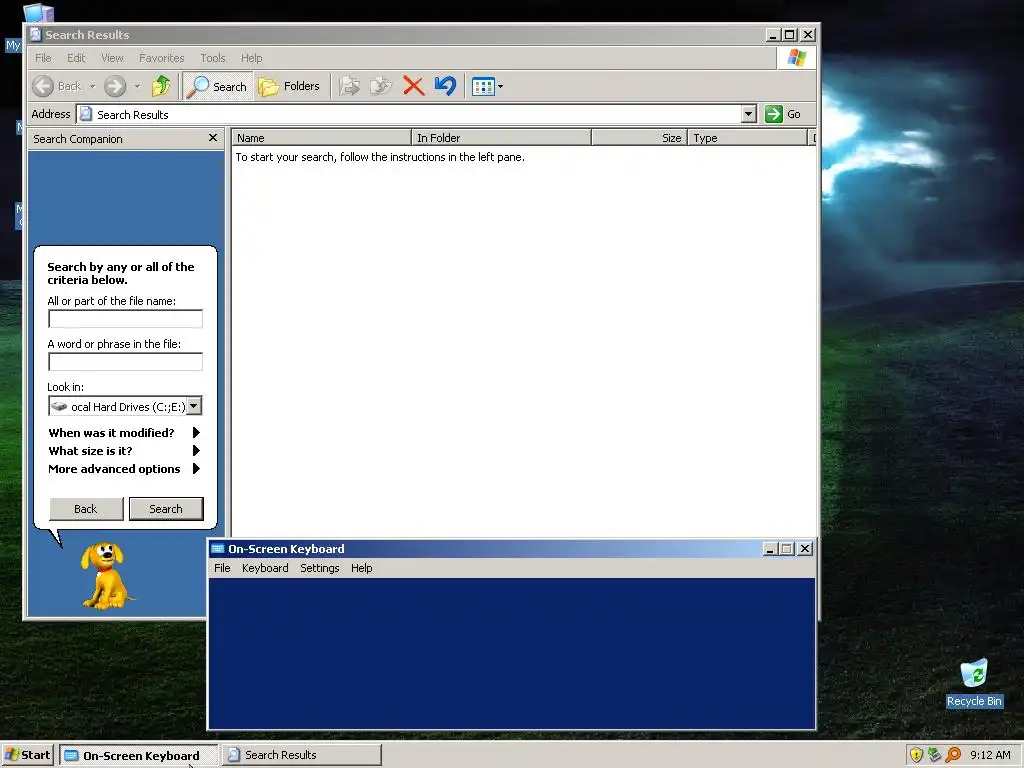Expand More advanced options section

pos(123,469)
